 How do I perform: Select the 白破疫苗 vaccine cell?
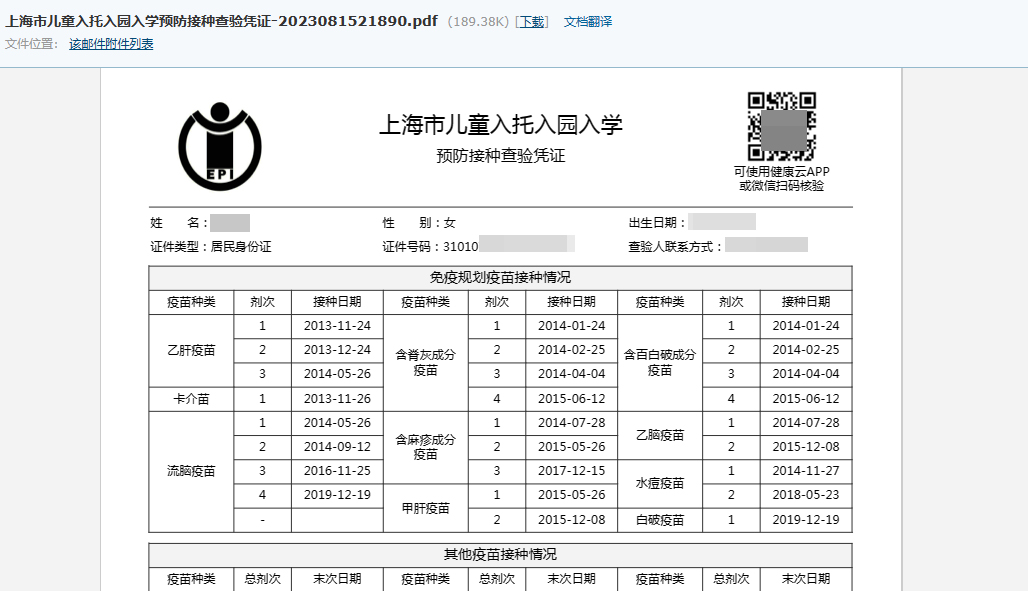[660, 520]
